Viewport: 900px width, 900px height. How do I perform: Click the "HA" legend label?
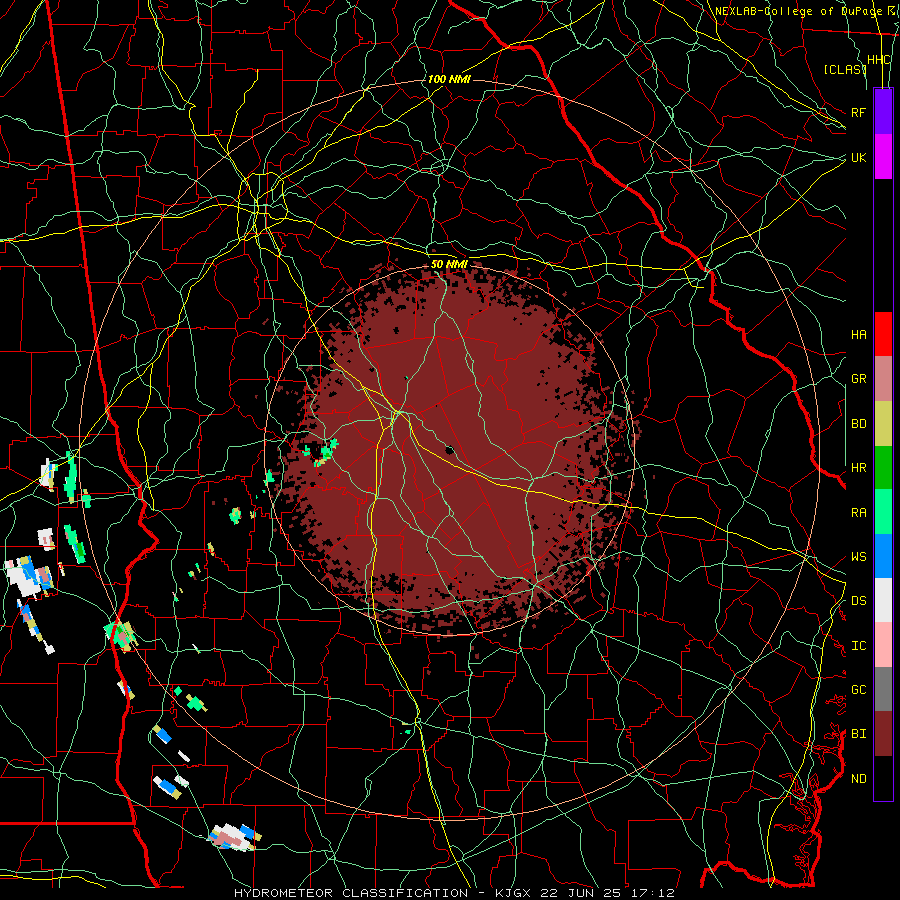[859, 335]
